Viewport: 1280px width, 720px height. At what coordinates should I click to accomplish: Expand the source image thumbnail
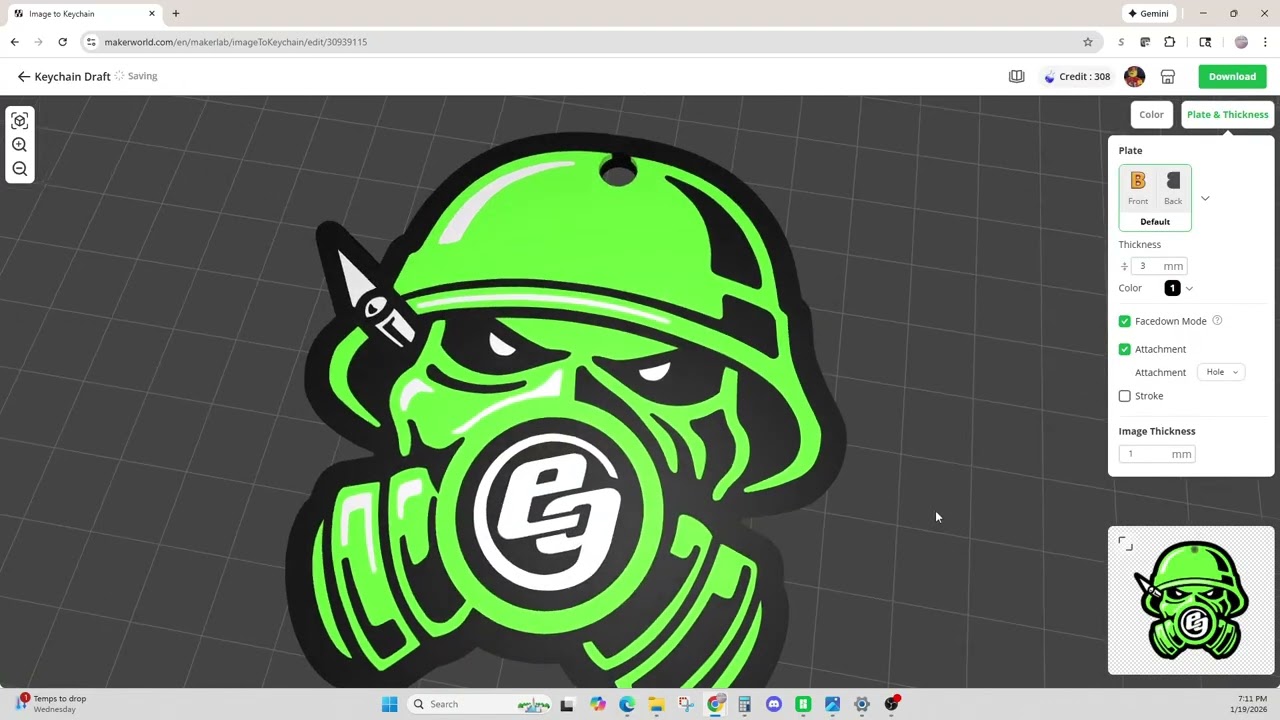1125,543
